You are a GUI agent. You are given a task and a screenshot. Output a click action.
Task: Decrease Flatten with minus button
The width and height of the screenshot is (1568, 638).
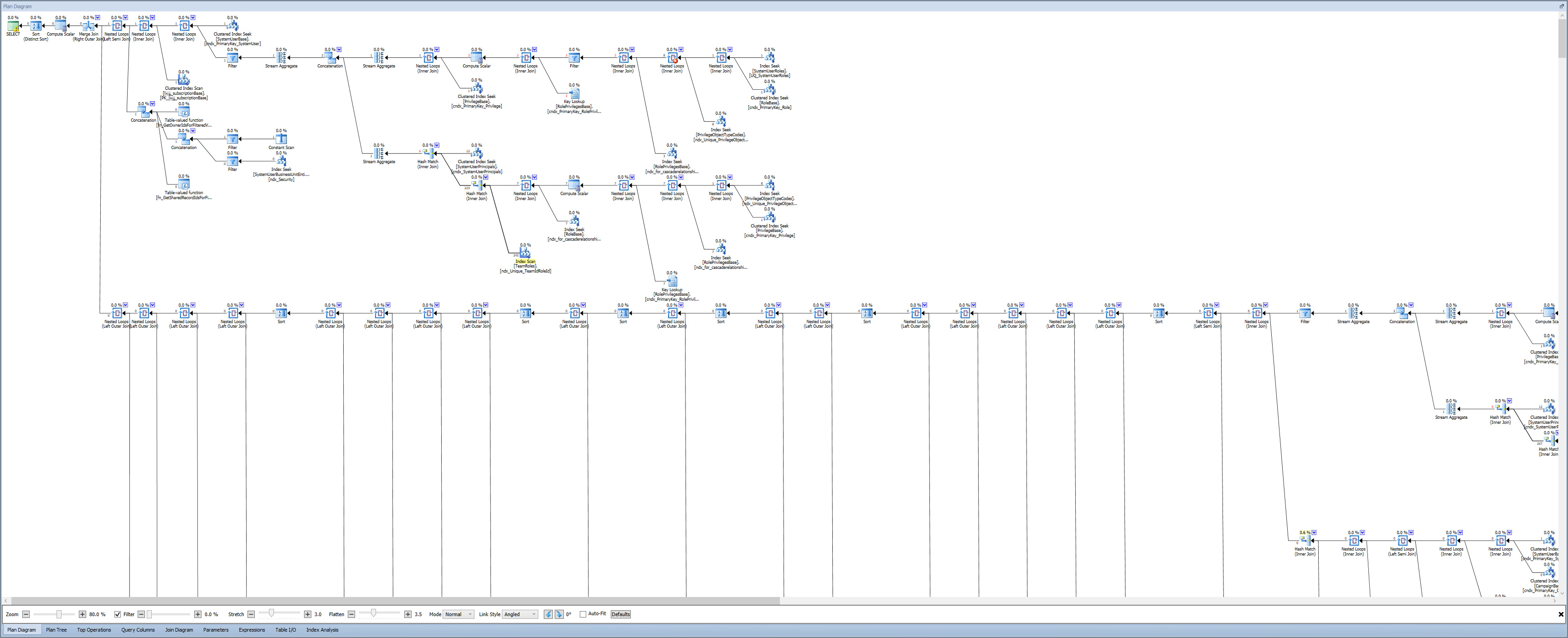(351, 614)
